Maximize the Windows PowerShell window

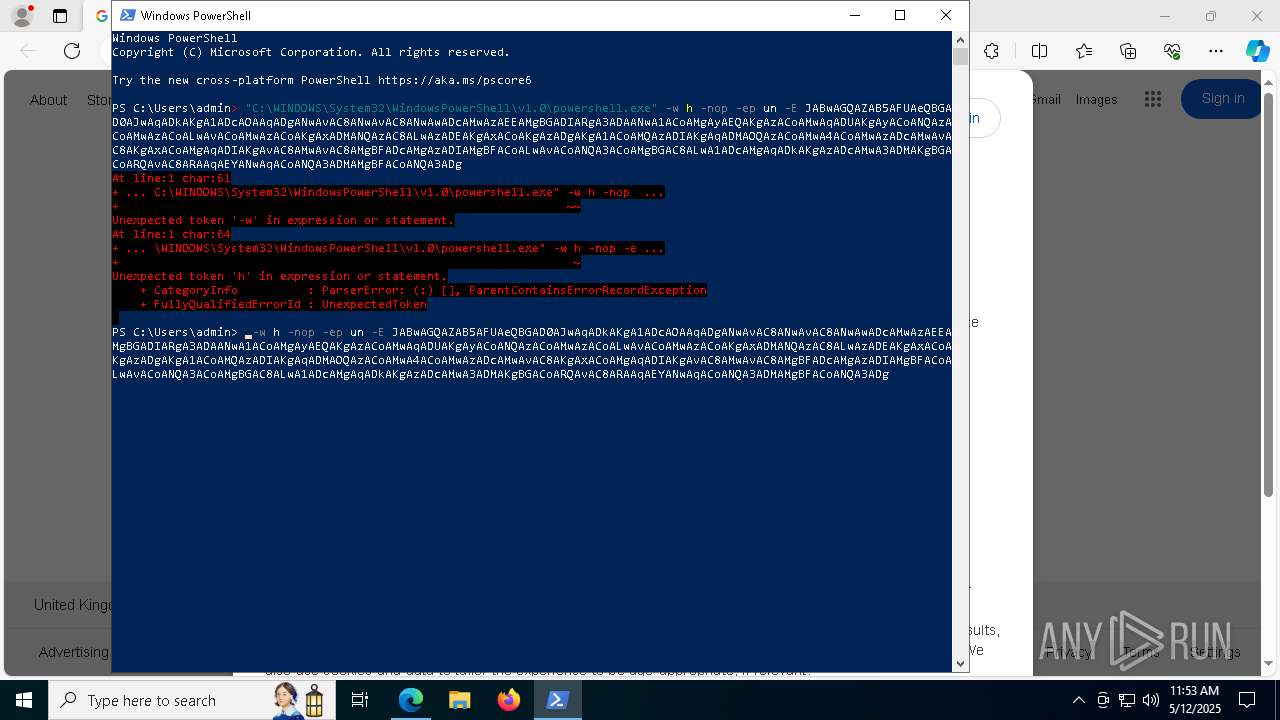(900, 15)
